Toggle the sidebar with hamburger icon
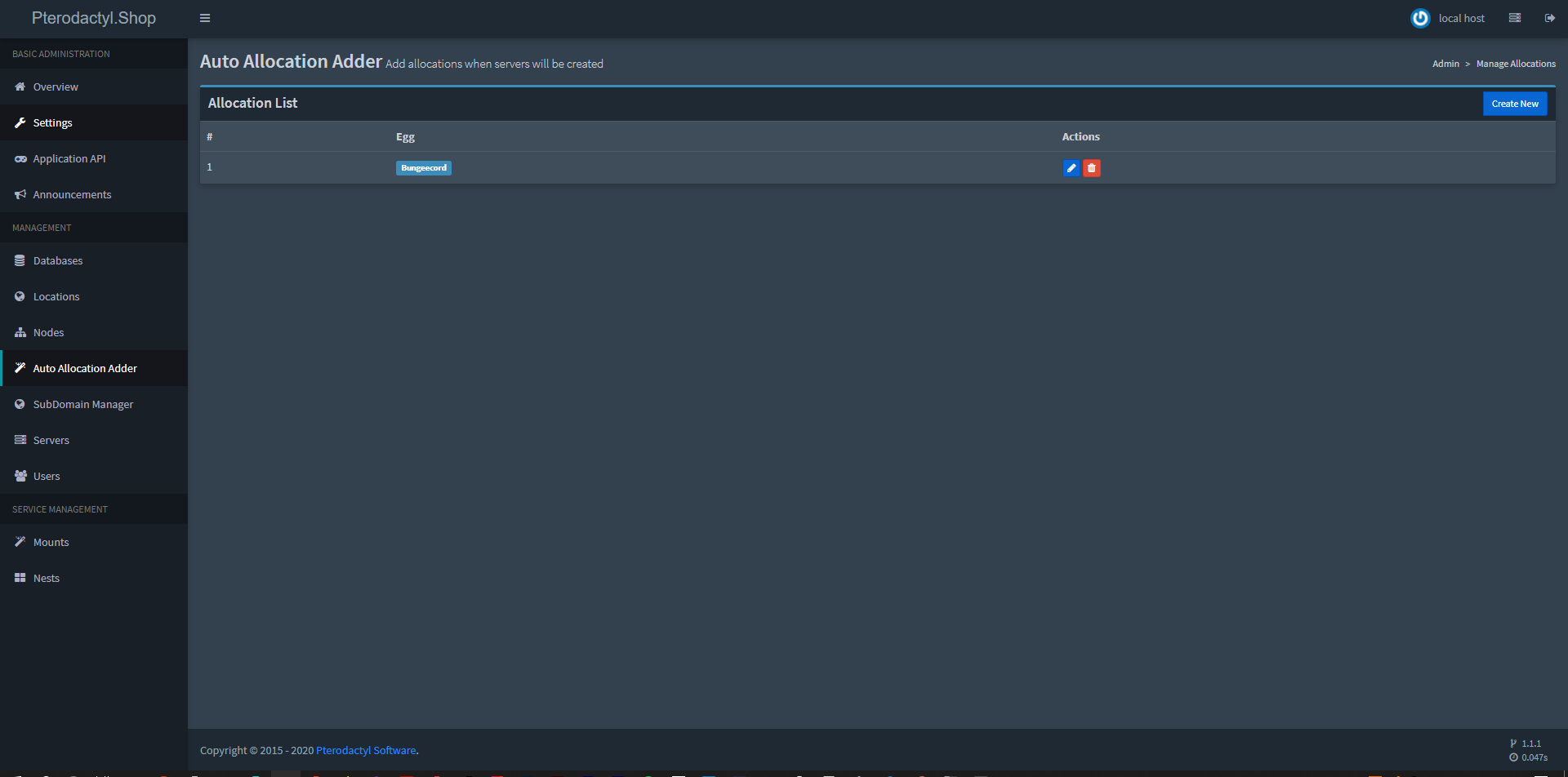This screenshot has height=777, width=1568. 205,18
